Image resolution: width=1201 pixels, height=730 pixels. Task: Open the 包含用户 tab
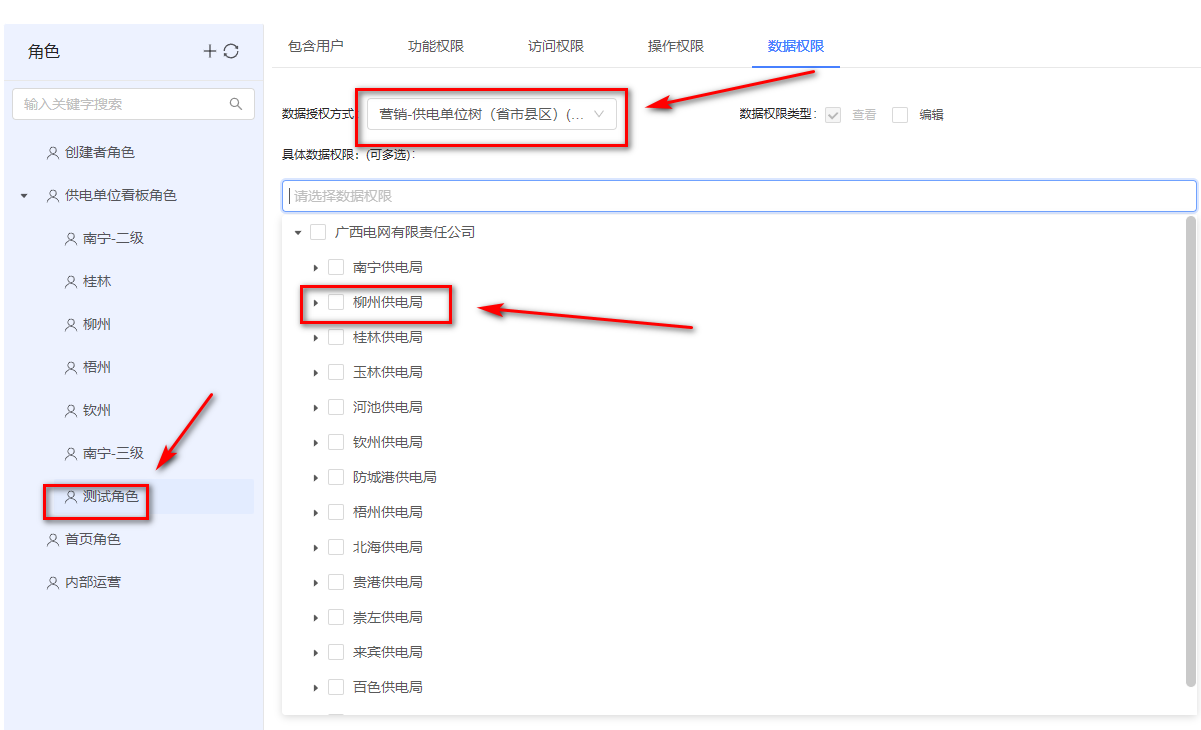pyautogui.click(x=316, y=46)
